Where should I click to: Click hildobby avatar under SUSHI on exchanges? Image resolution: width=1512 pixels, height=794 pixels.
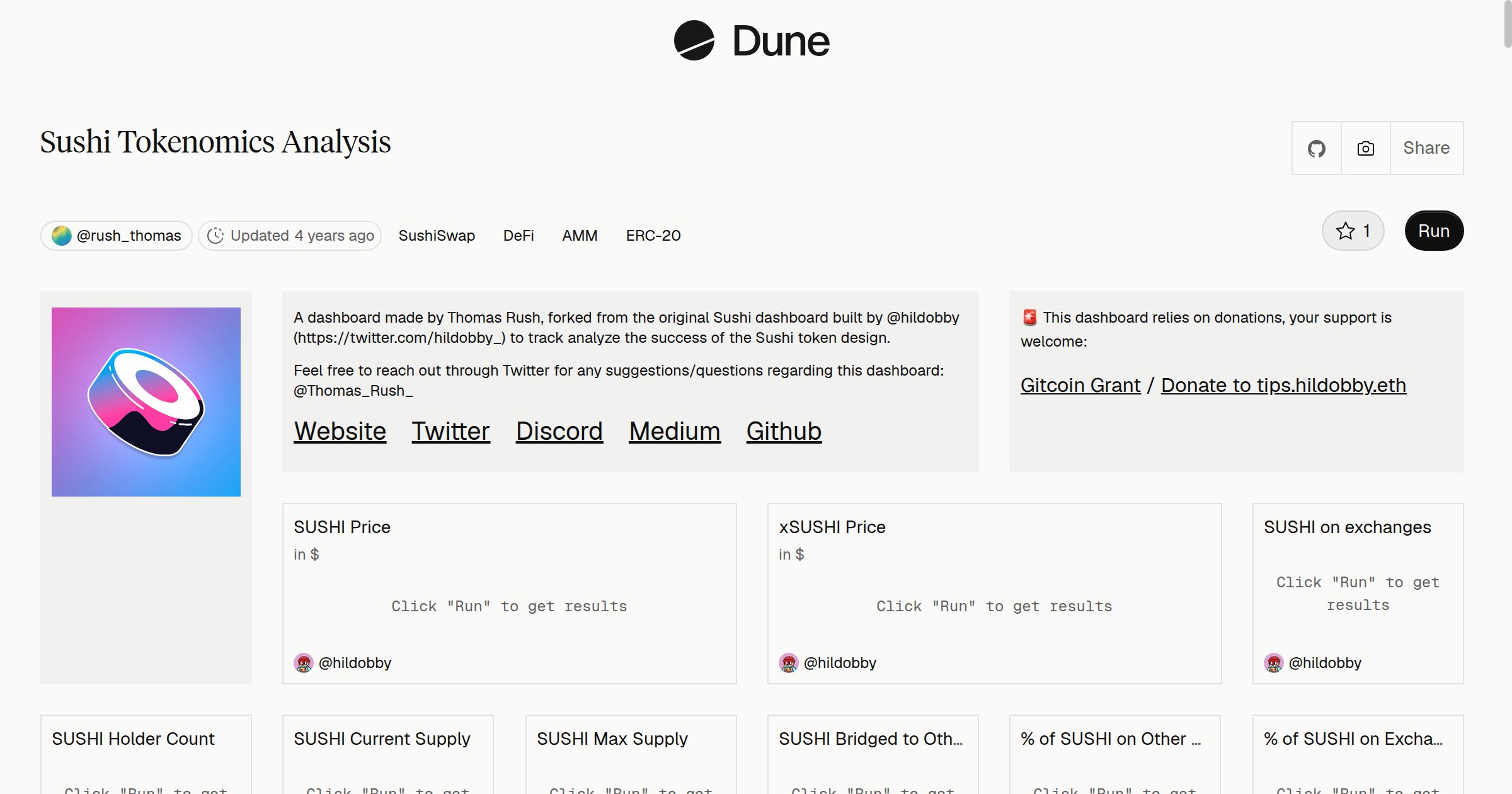[1274, 663]
